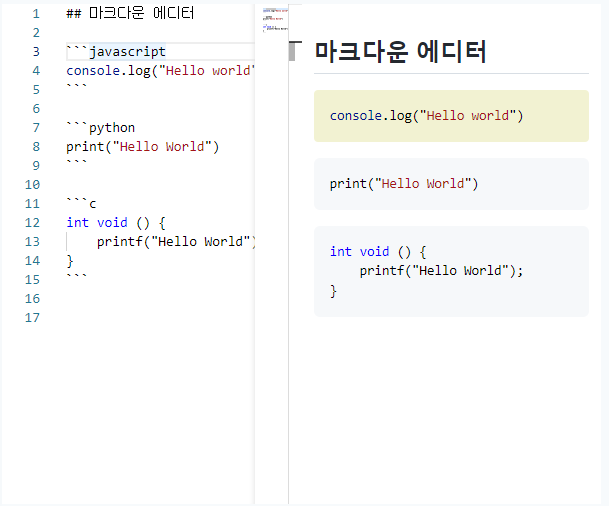Place cursor on editor's print("Hello World") line
This screenshot has height=506, width=609.
tap(142, 147)
